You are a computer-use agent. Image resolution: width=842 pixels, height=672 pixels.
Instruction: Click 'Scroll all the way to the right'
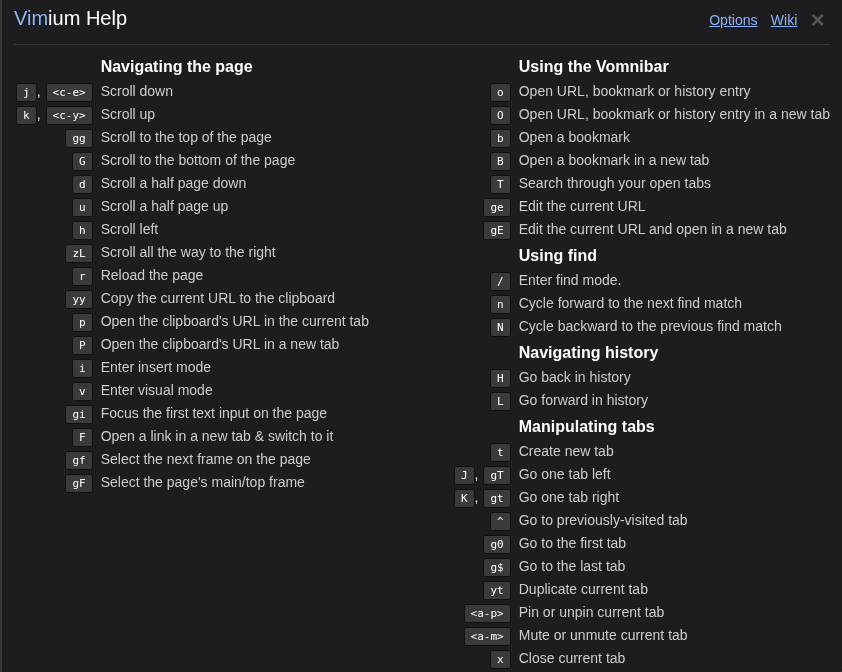pyautogui.click(x=188, y=252)
